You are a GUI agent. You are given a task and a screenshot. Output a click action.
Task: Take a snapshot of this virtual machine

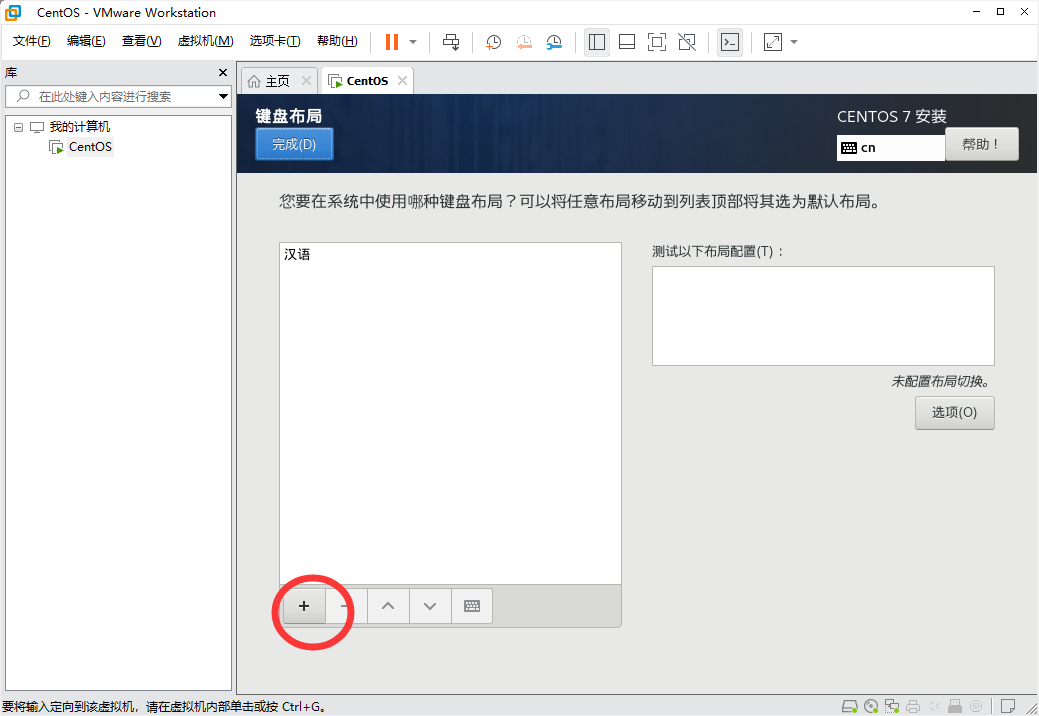click(493, 42)
